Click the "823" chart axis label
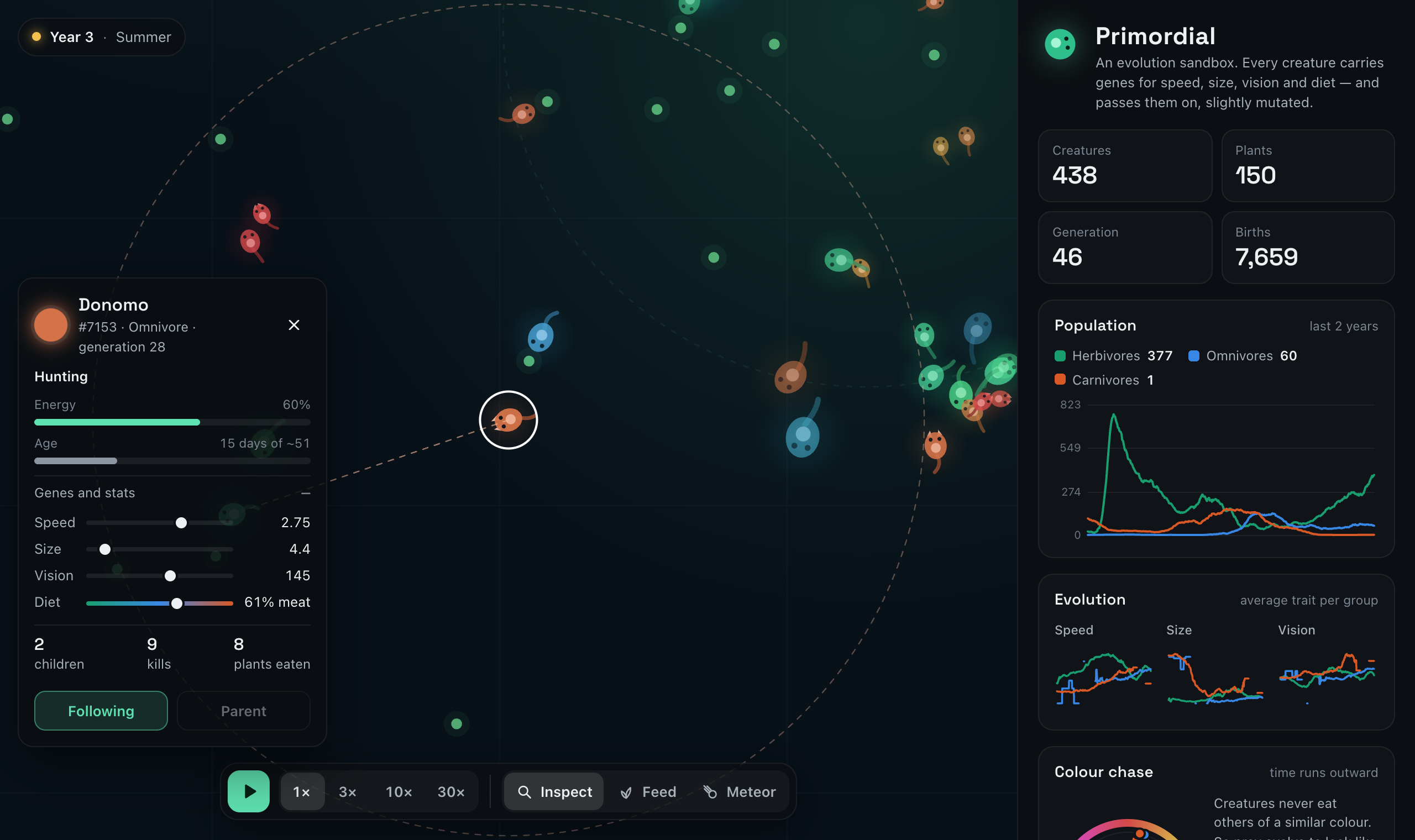1415x840 pixels. click(1070, 404)
